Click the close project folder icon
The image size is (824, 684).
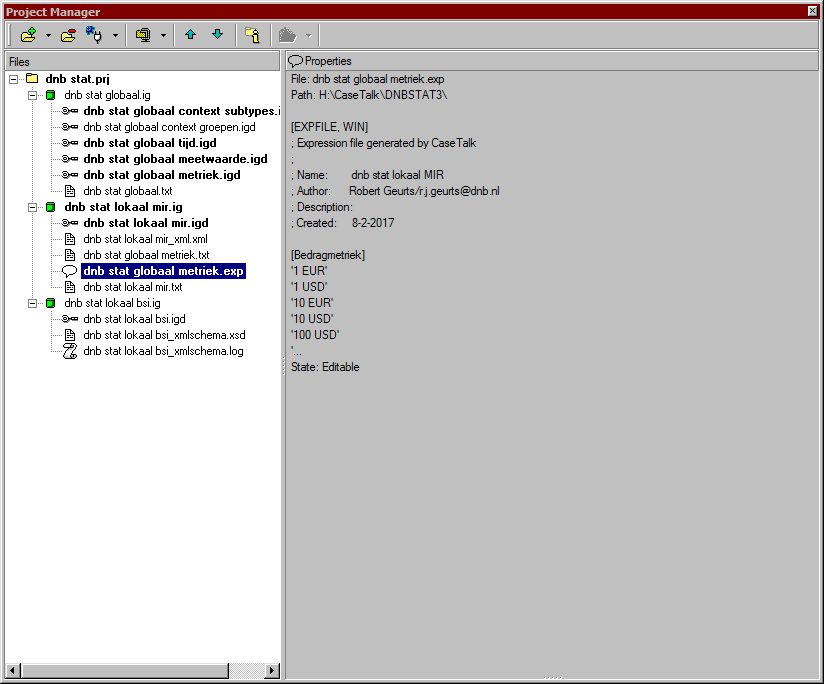(68, 35)
